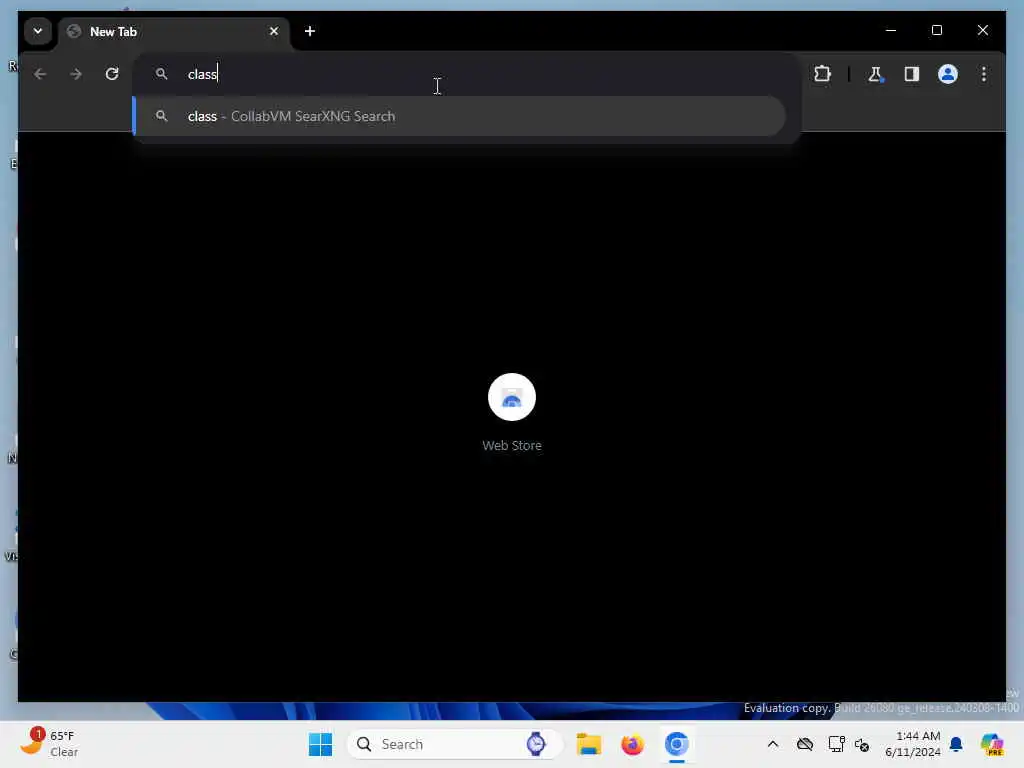Minimize the Chrome window
1024x768 pixels.
pos(891,30)
